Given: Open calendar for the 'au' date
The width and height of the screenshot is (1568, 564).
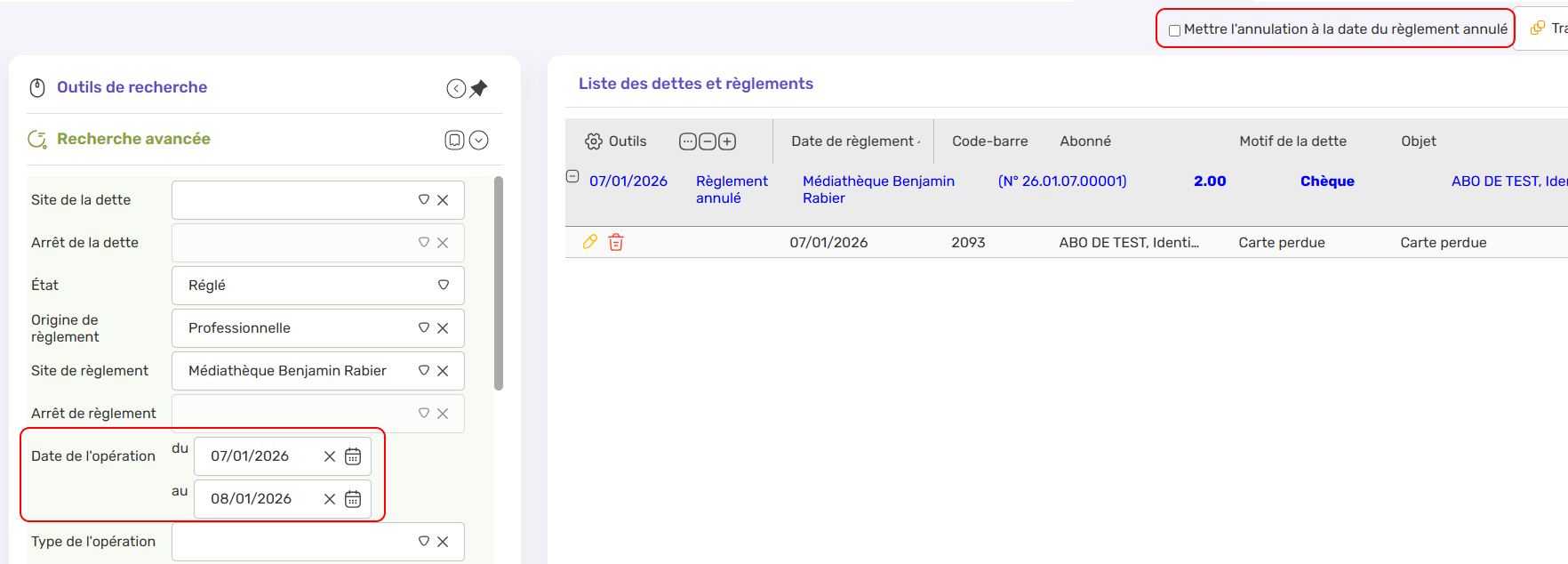Looking at the screenshot, I should [x=353, y=499].
